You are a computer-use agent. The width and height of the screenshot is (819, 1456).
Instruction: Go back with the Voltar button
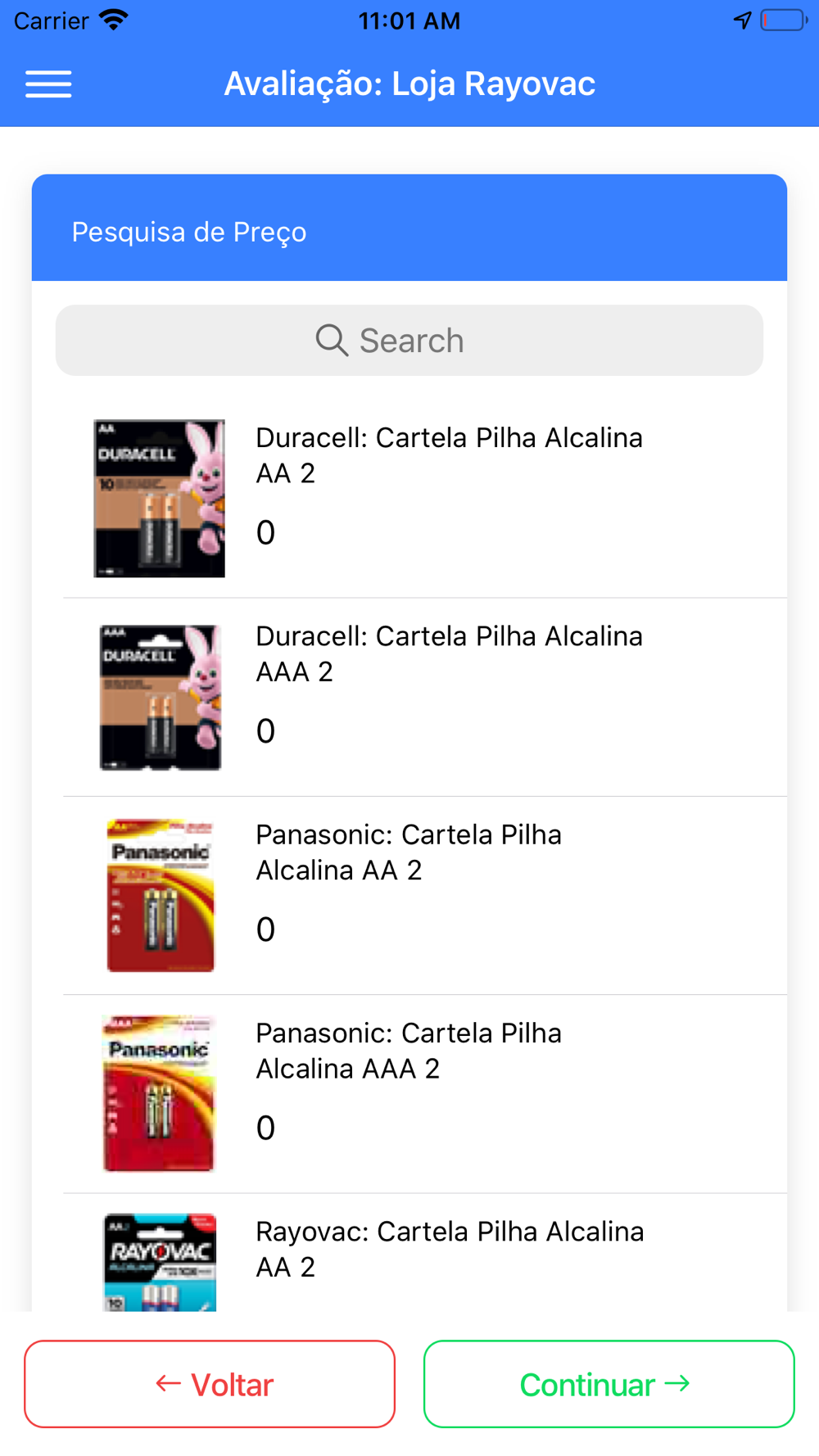(210, 1384)
